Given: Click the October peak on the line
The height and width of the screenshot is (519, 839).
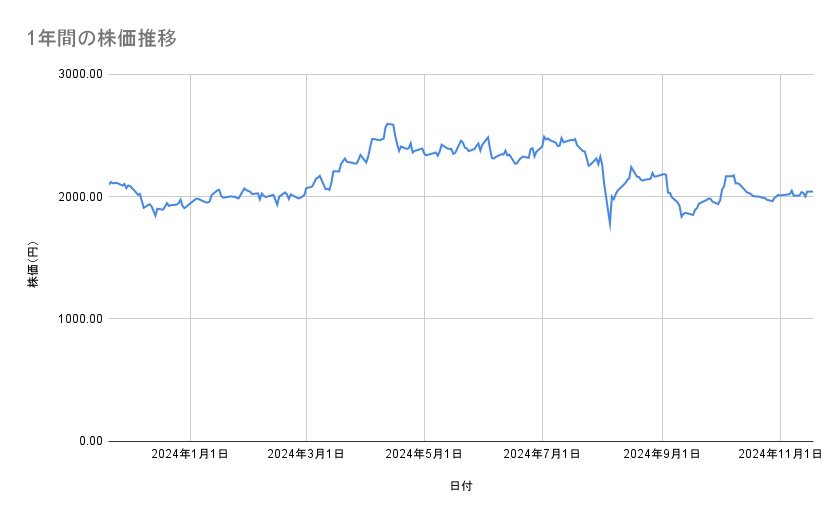Looking at the screenshot, I should tap(729, 176).
